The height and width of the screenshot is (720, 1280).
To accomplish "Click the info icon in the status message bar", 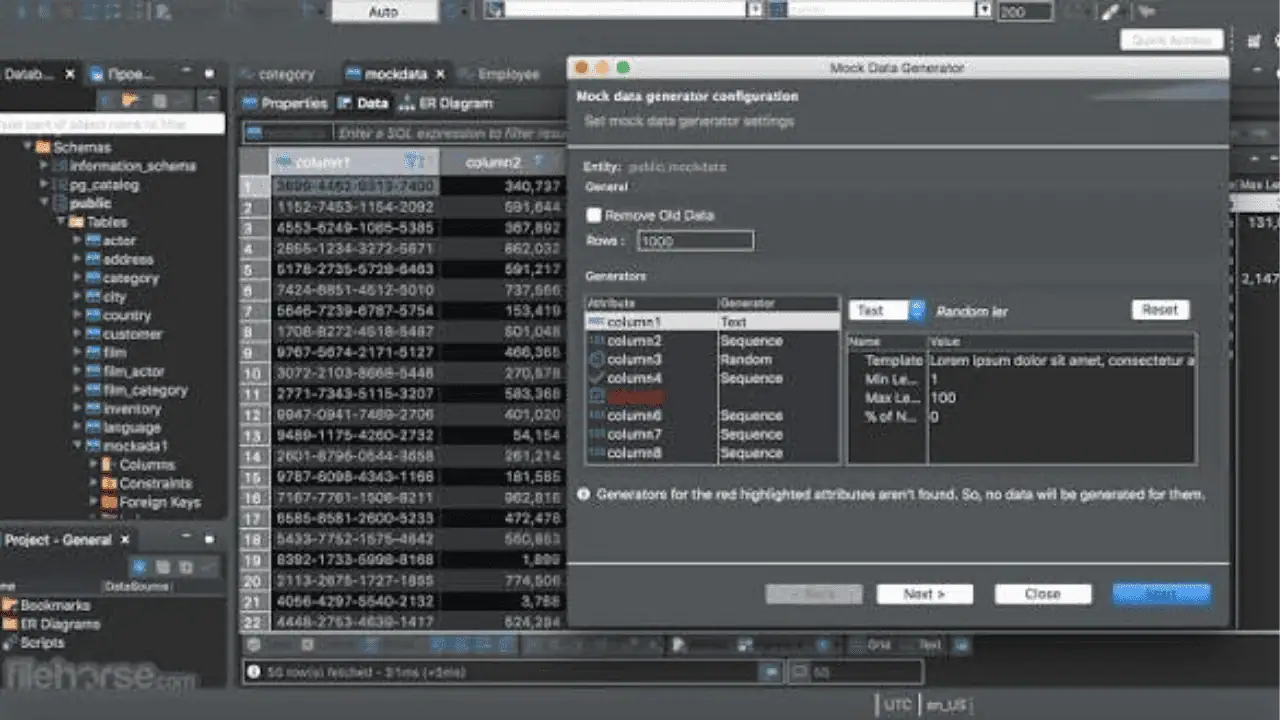I will pyautogui.click(x=254, y=672).
